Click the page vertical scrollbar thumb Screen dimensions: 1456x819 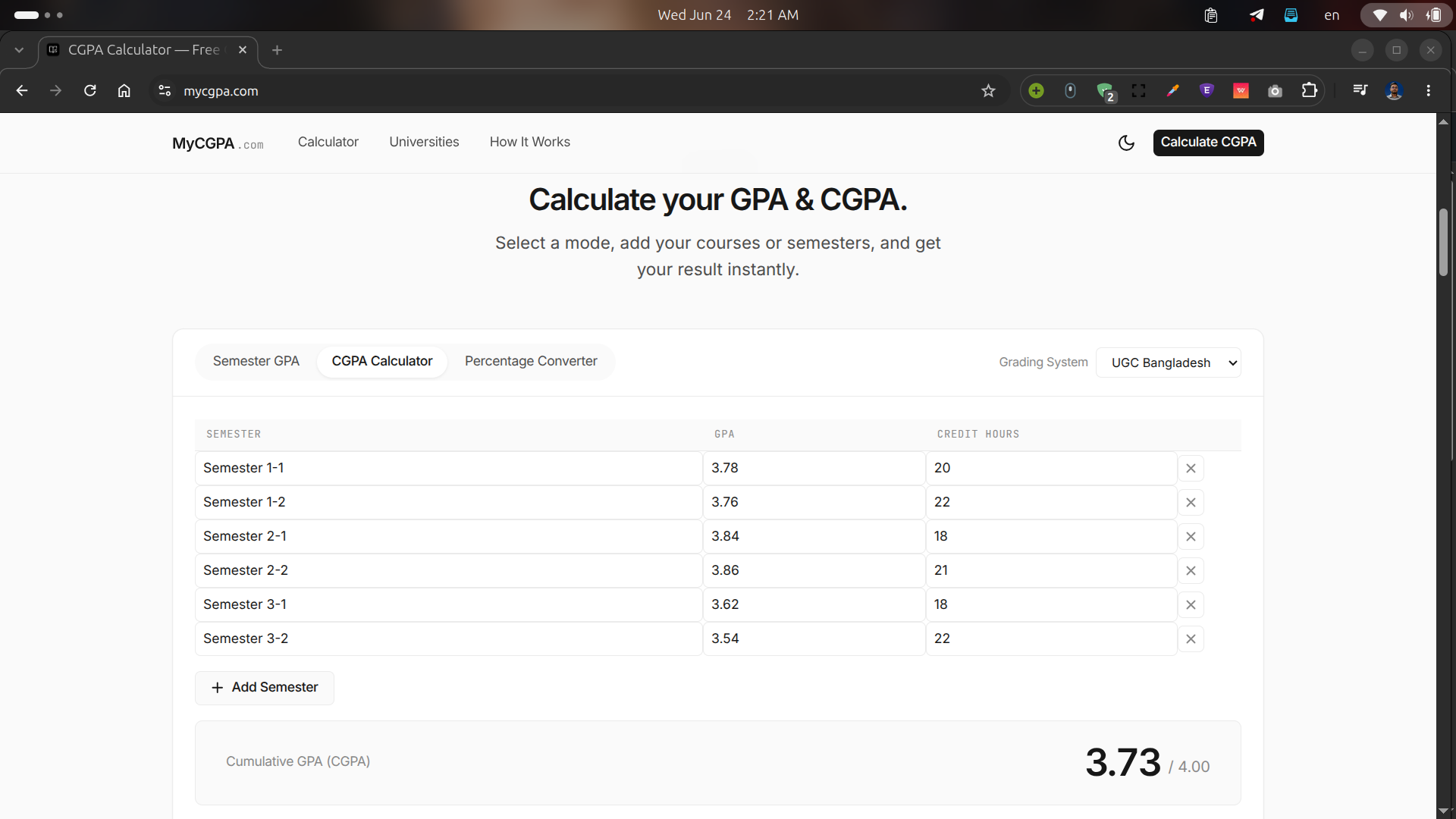(x=1444, y=241)
